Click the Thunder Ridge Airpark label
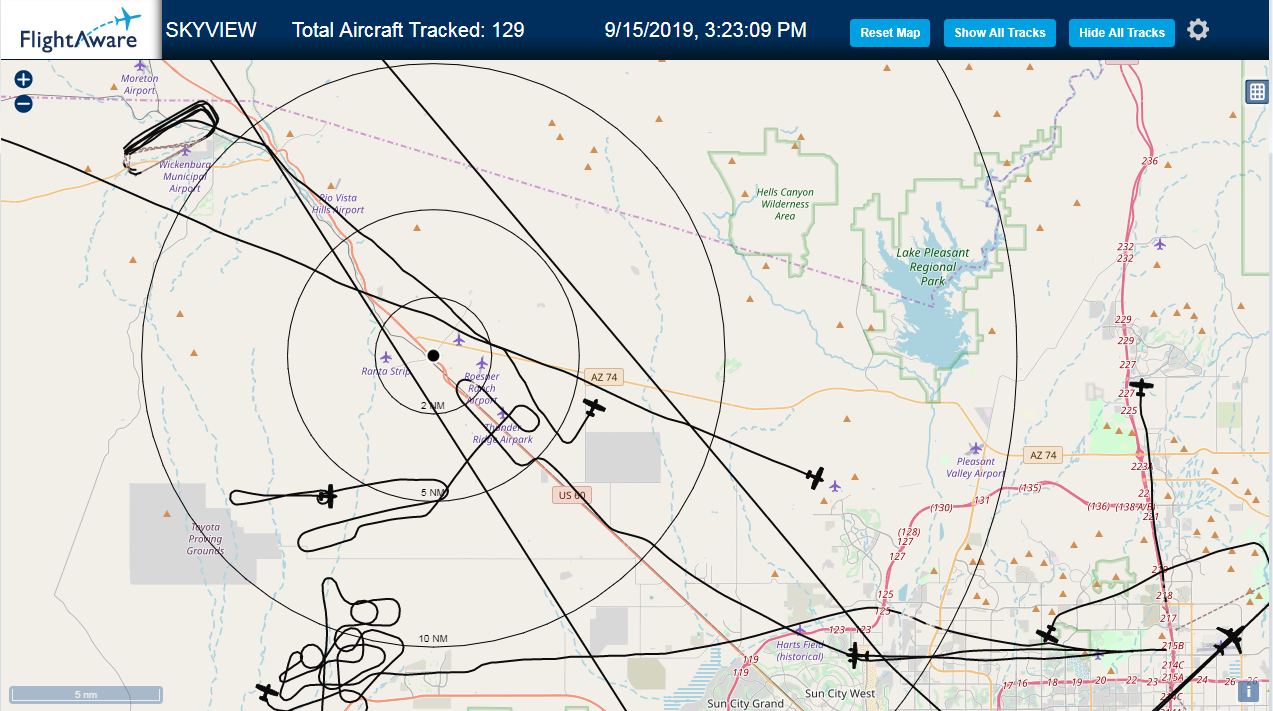1273x711 pixels. coord(502,433)
